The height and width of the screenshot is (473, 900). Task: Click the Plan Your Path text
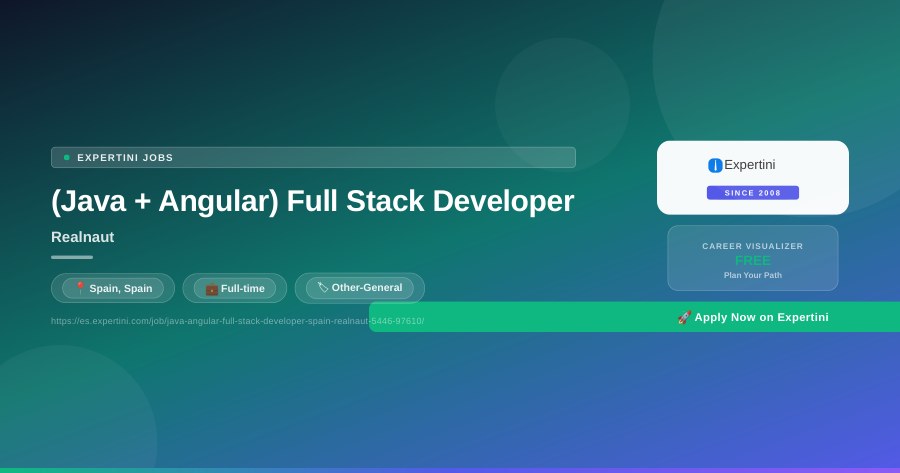752,275
